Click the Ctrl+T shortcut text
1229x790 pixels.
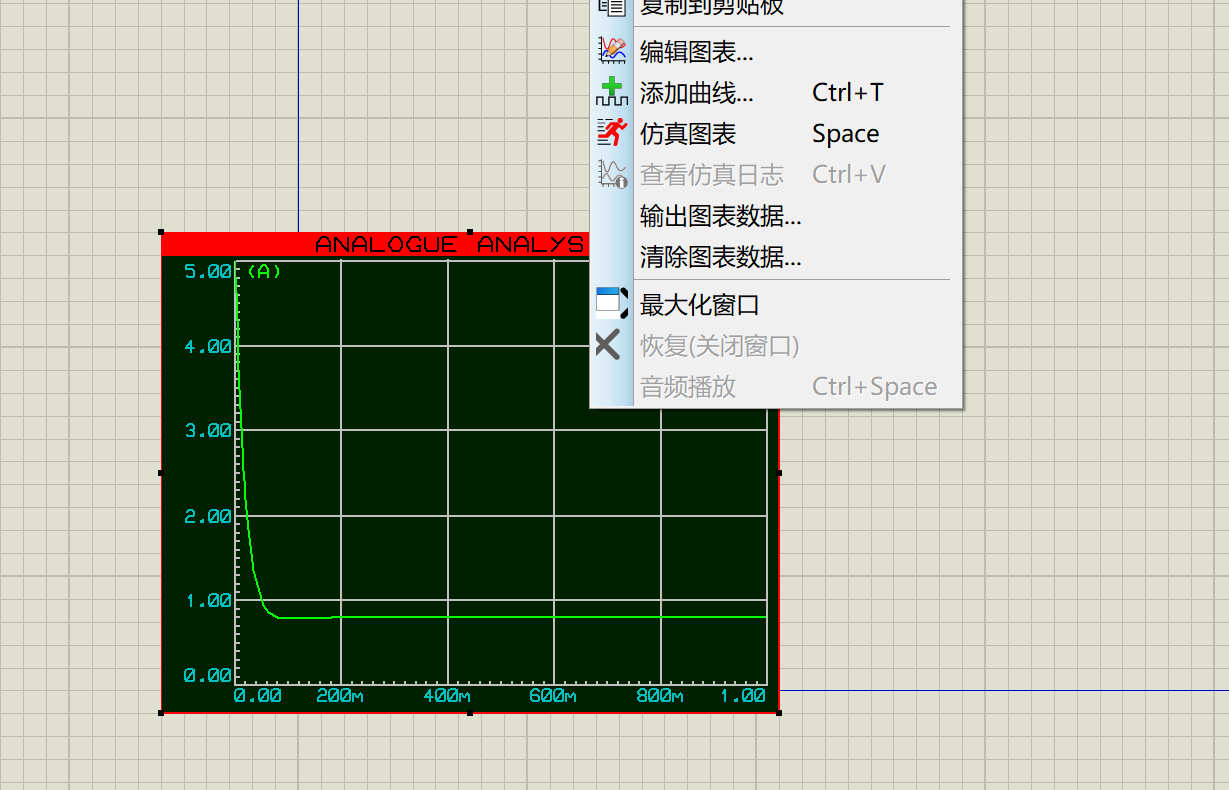[848, 93]
